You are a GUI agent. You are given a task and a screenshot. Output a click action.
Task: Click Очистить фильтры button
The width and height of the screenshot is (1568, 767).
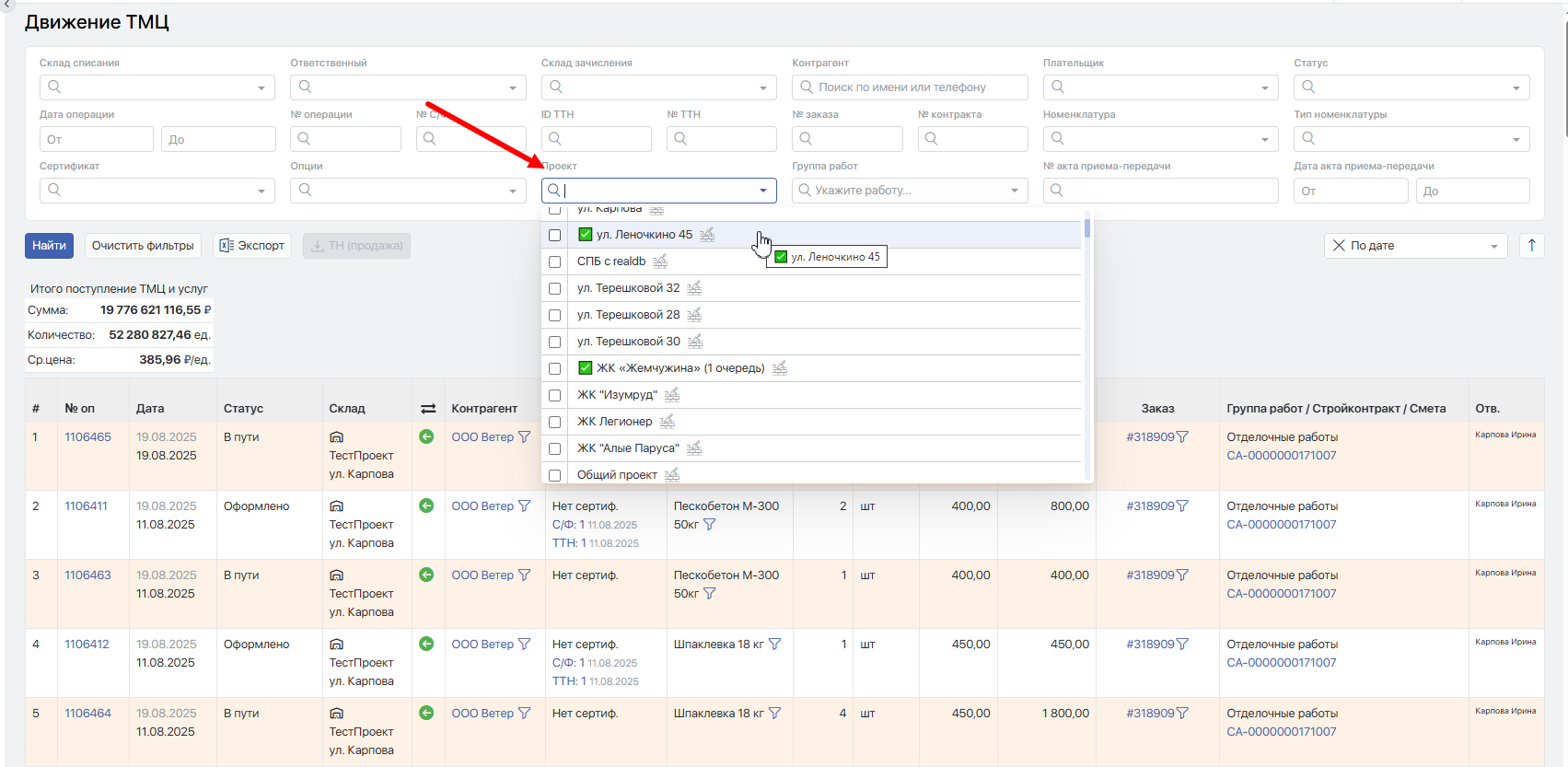[143, 246]
